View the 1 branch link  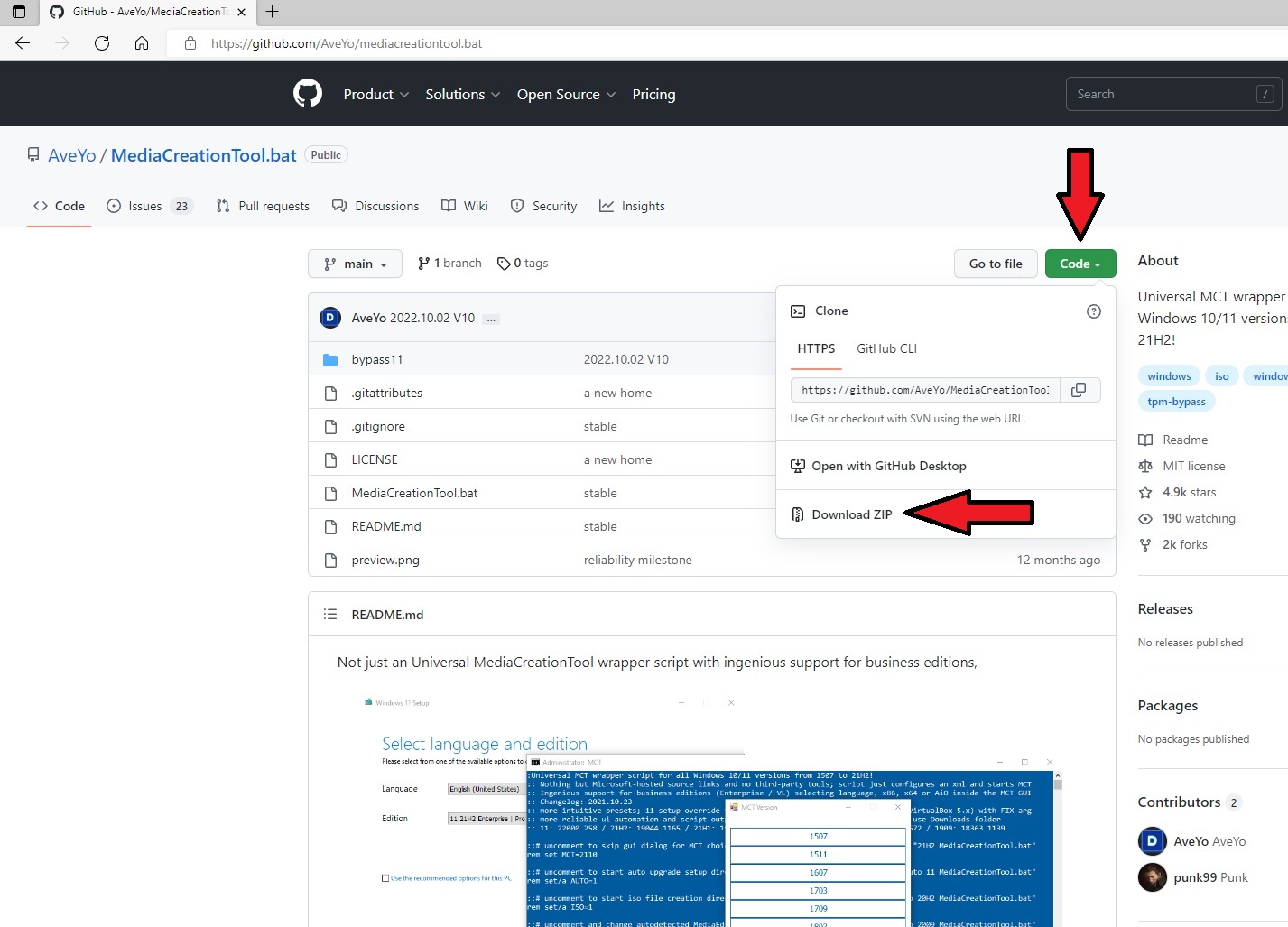449,264
